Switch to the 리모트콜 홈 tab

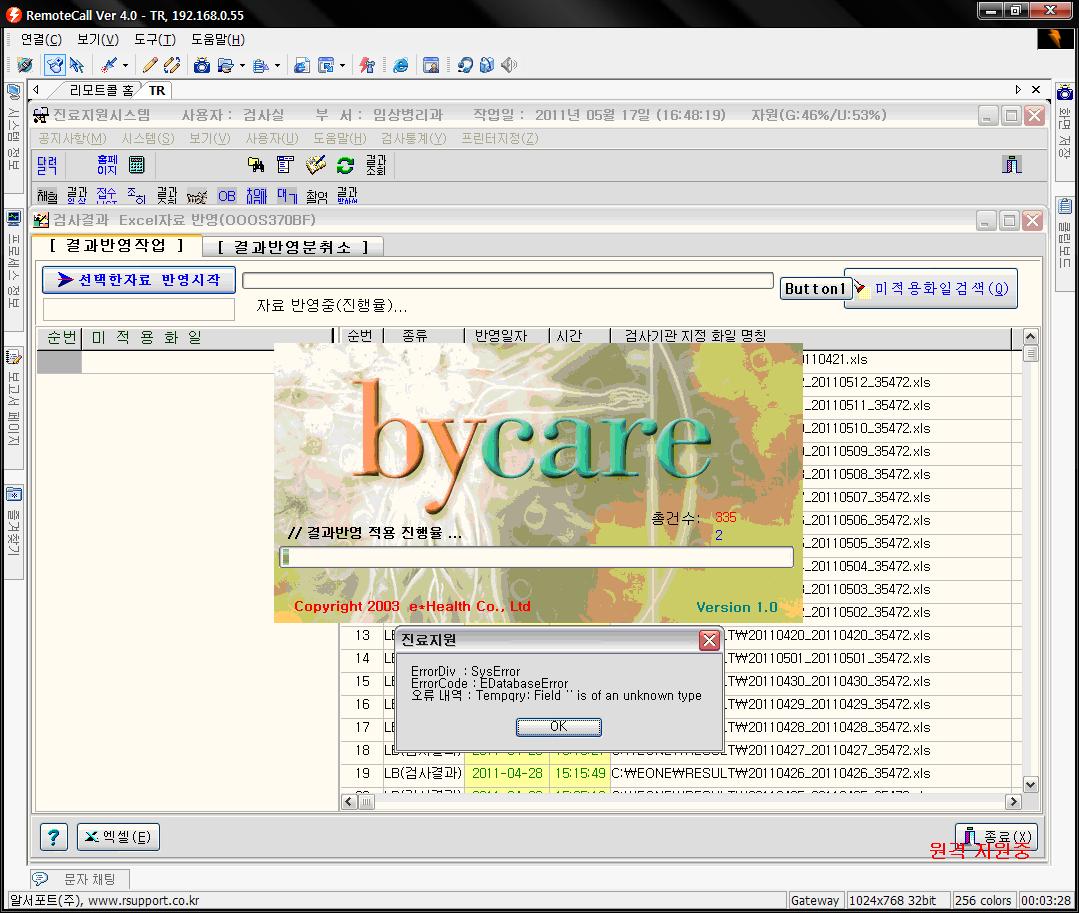101,90
